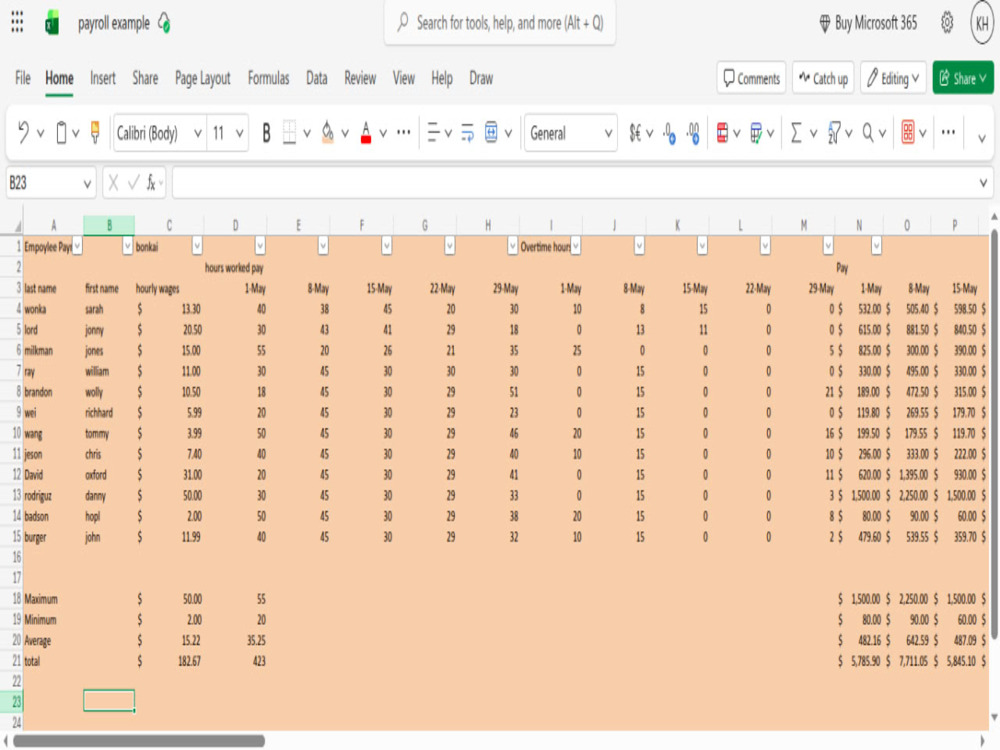Click the Excel logo icon
The height and width of the screenshot is (750, 1000).
coord(52,24)
